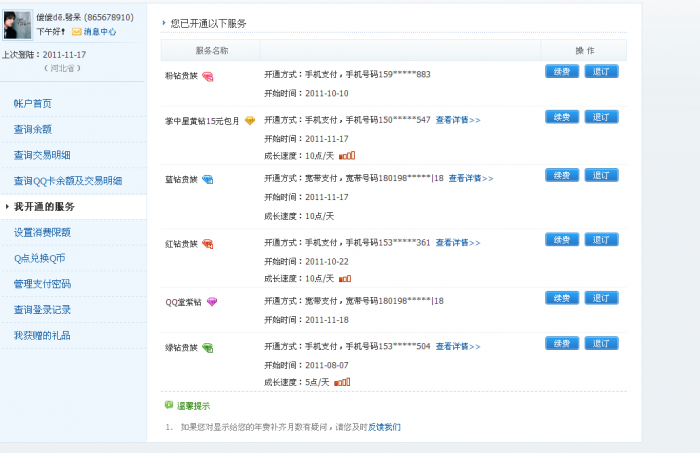Click the 您已开通以下服务 heading
700x453 pixels.
tap(208, 23)
